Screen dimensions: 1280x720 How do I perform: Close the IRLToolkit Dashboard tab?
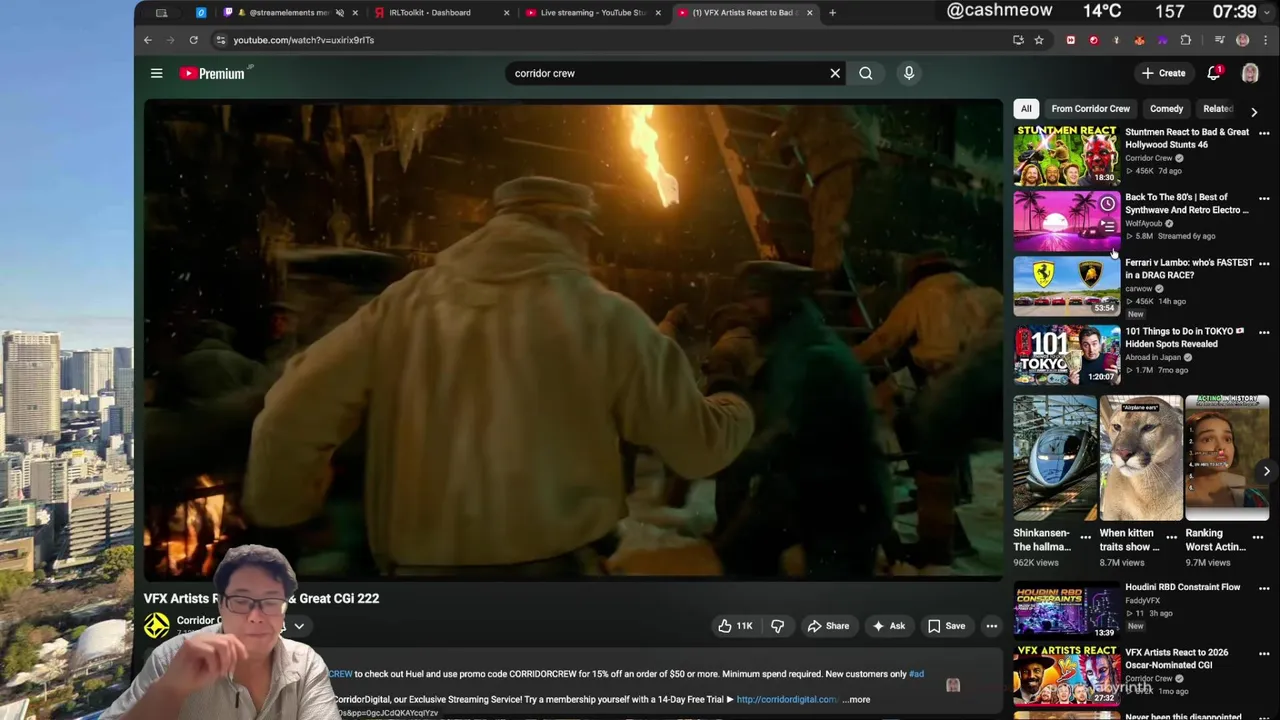click(506, 13)
